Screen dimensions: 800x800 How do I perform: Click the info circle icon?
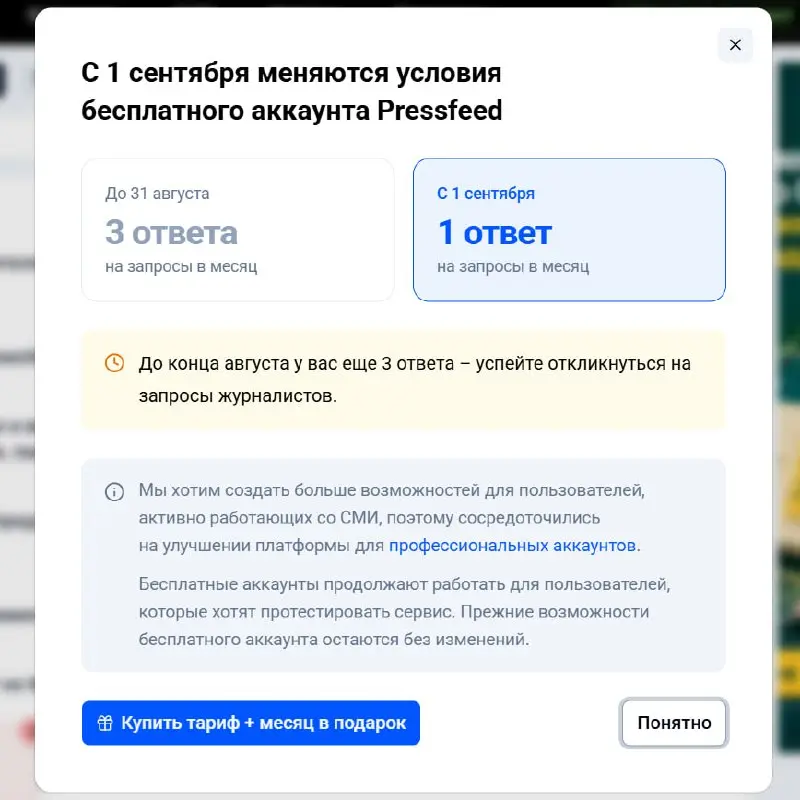[114, 492]
